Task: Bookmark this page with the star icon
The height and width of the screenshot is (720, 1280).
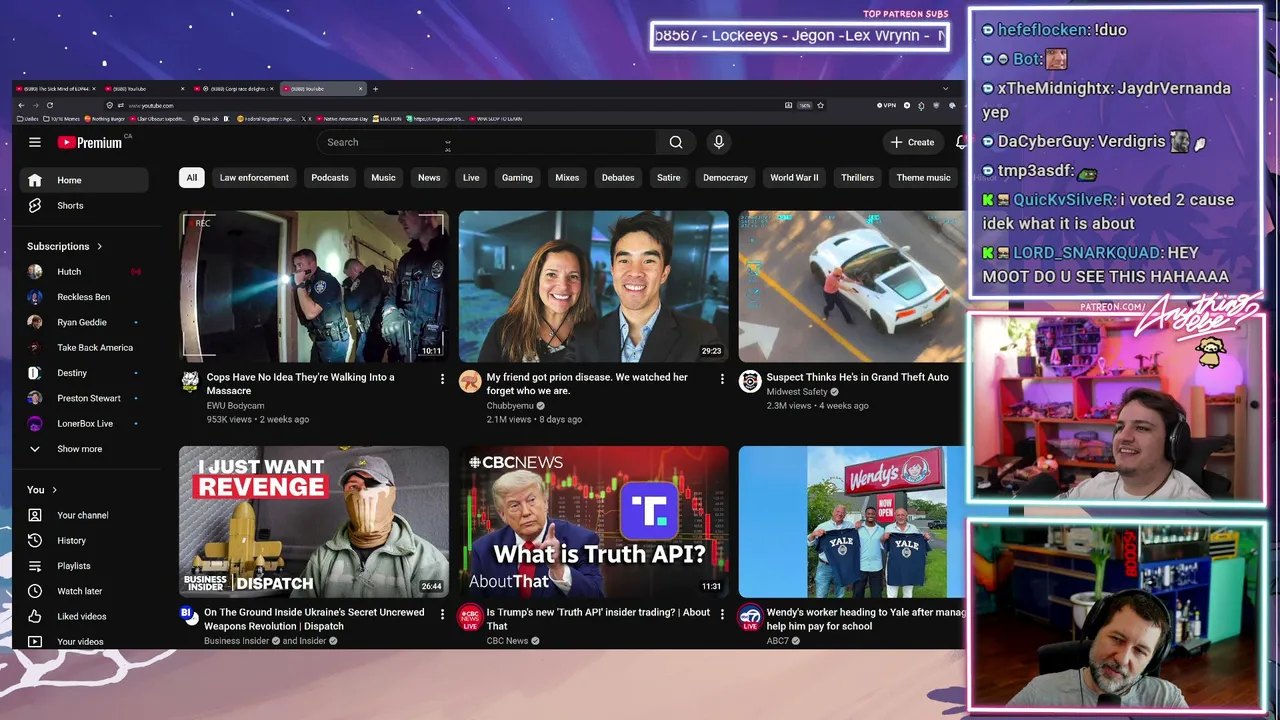Action: click(x=821, y=105)
